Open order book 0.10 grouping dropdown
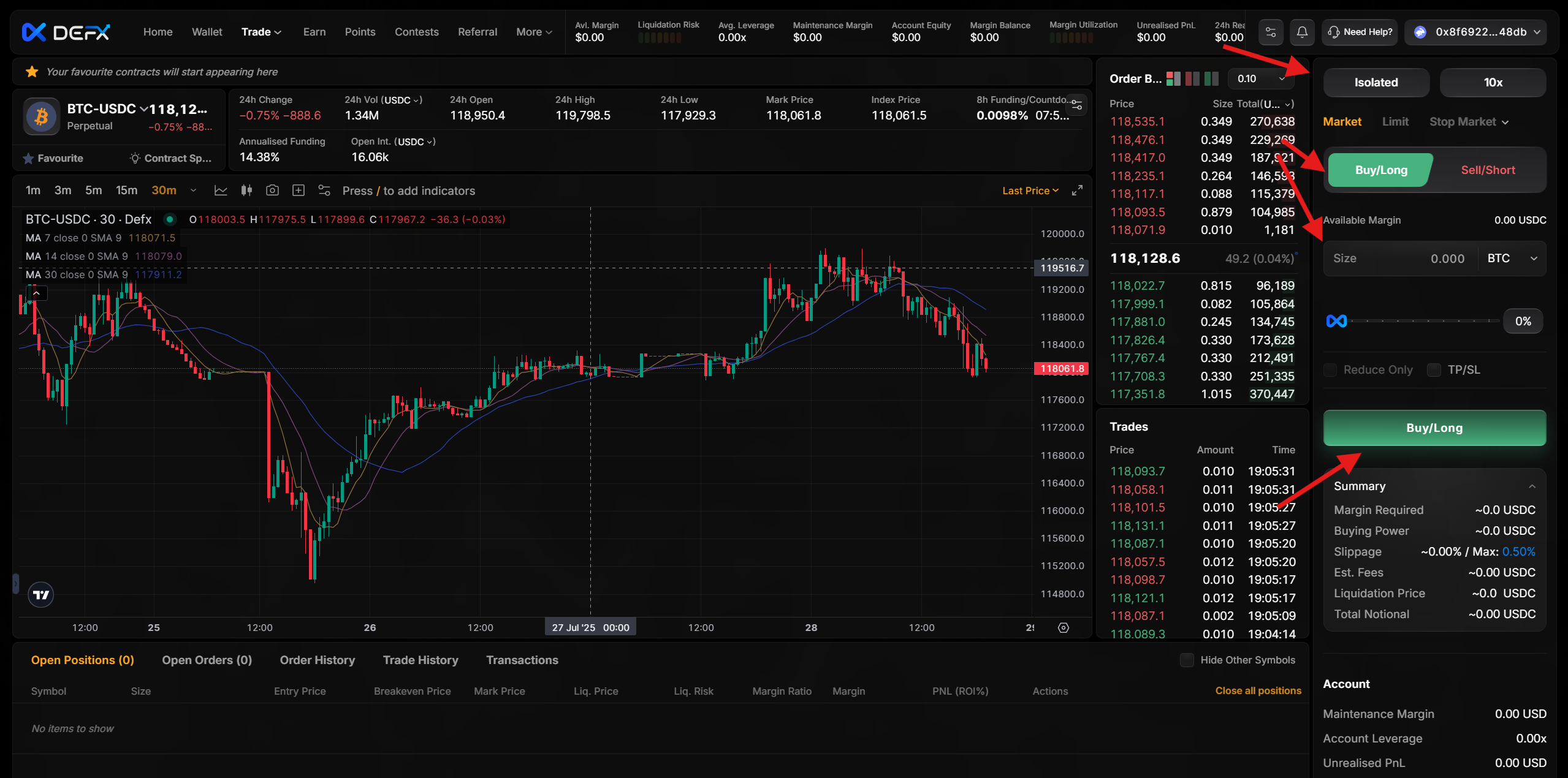 pyautogui.click(x=1260, y=78)
